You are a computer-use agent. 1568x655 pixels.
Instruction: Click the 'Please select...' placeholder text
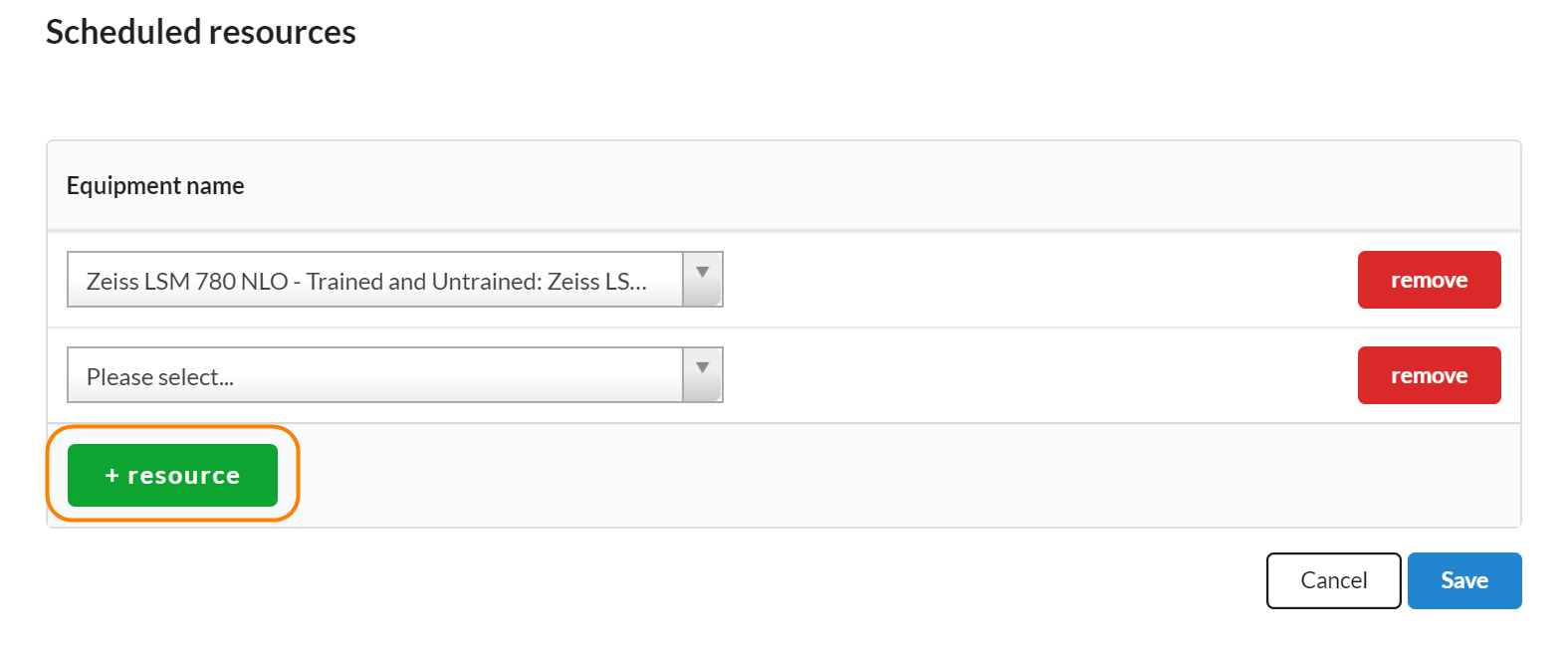tap(160, 377)
